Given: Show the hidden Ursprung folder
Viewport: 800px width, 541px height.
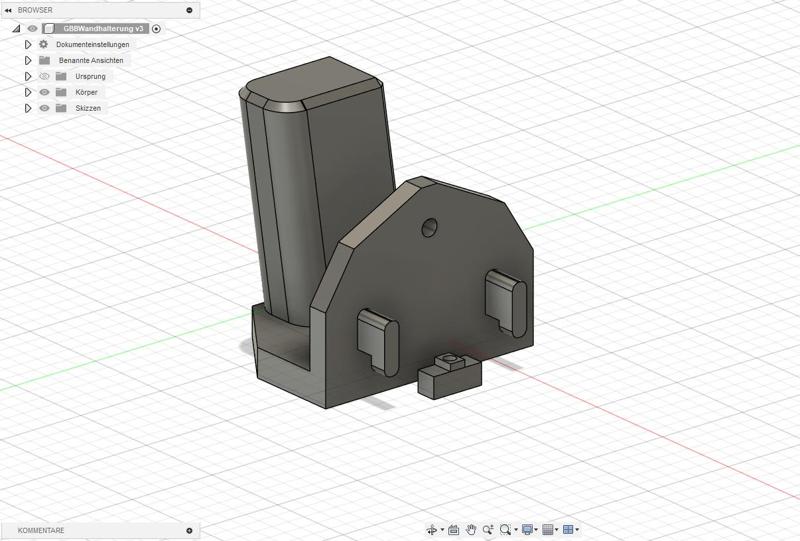Looking at the screenshot, I should click(44, 77).
